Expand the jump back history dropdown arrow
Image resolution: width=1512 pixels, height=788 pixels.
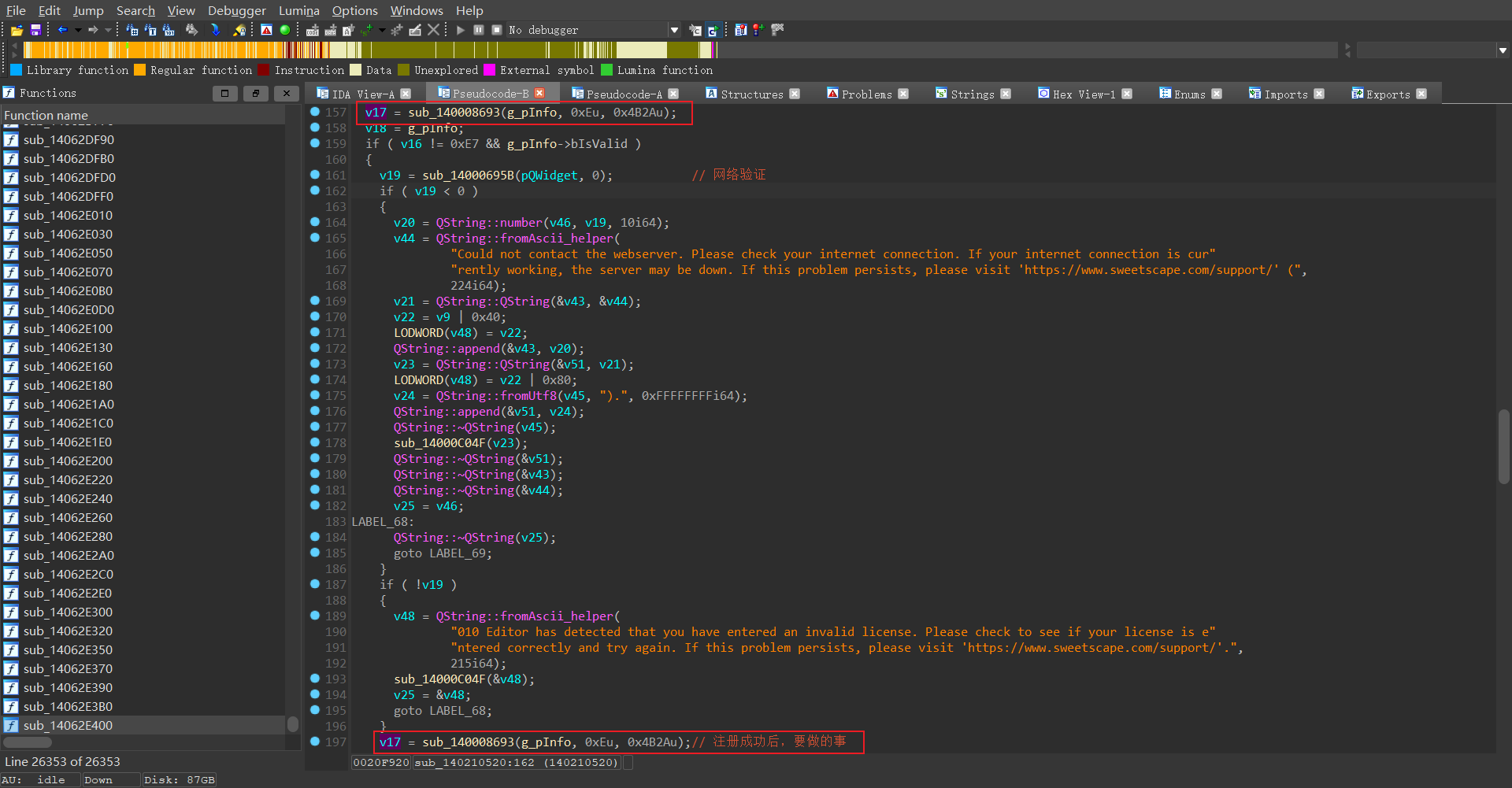pos(77,30)
